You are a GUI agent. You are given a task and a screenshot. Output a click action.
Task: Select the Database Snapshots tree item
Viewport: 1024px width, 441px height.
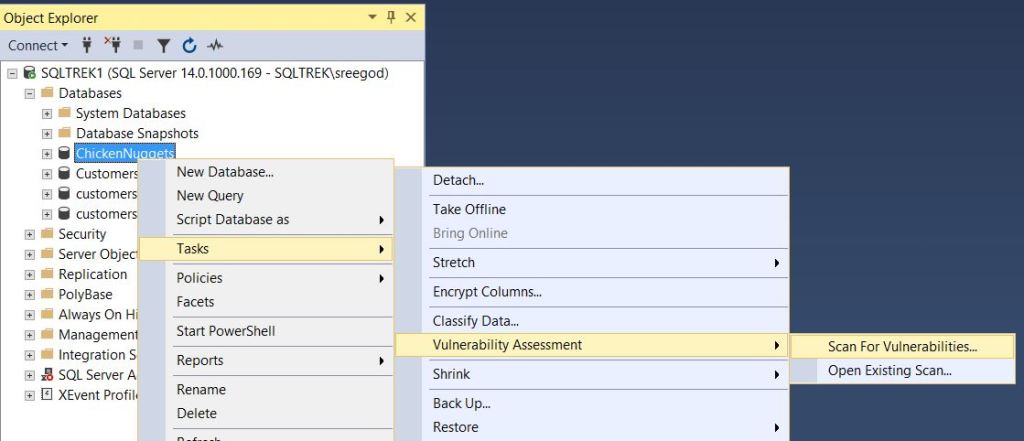[x=137, y=133]
